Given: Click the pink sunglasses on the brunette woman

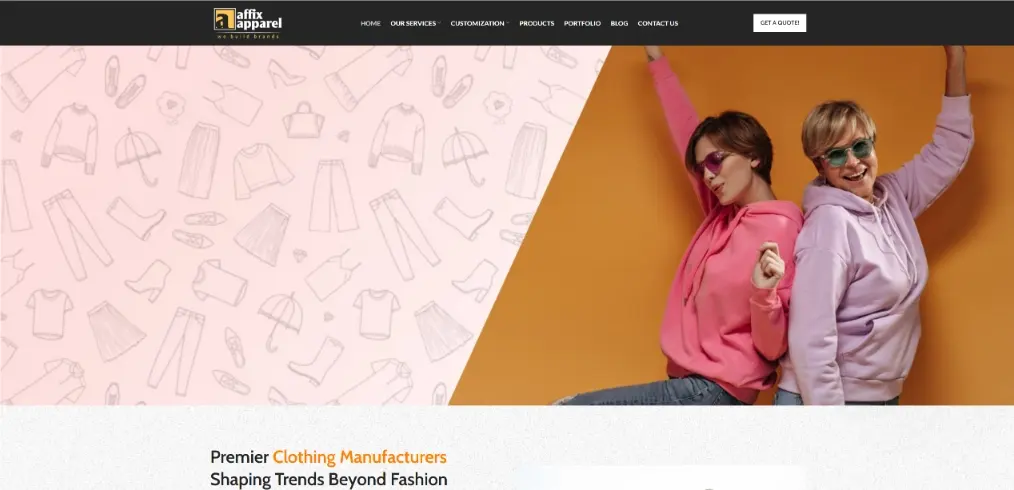Looking at the screenshot, I should [x=714, y=162].
